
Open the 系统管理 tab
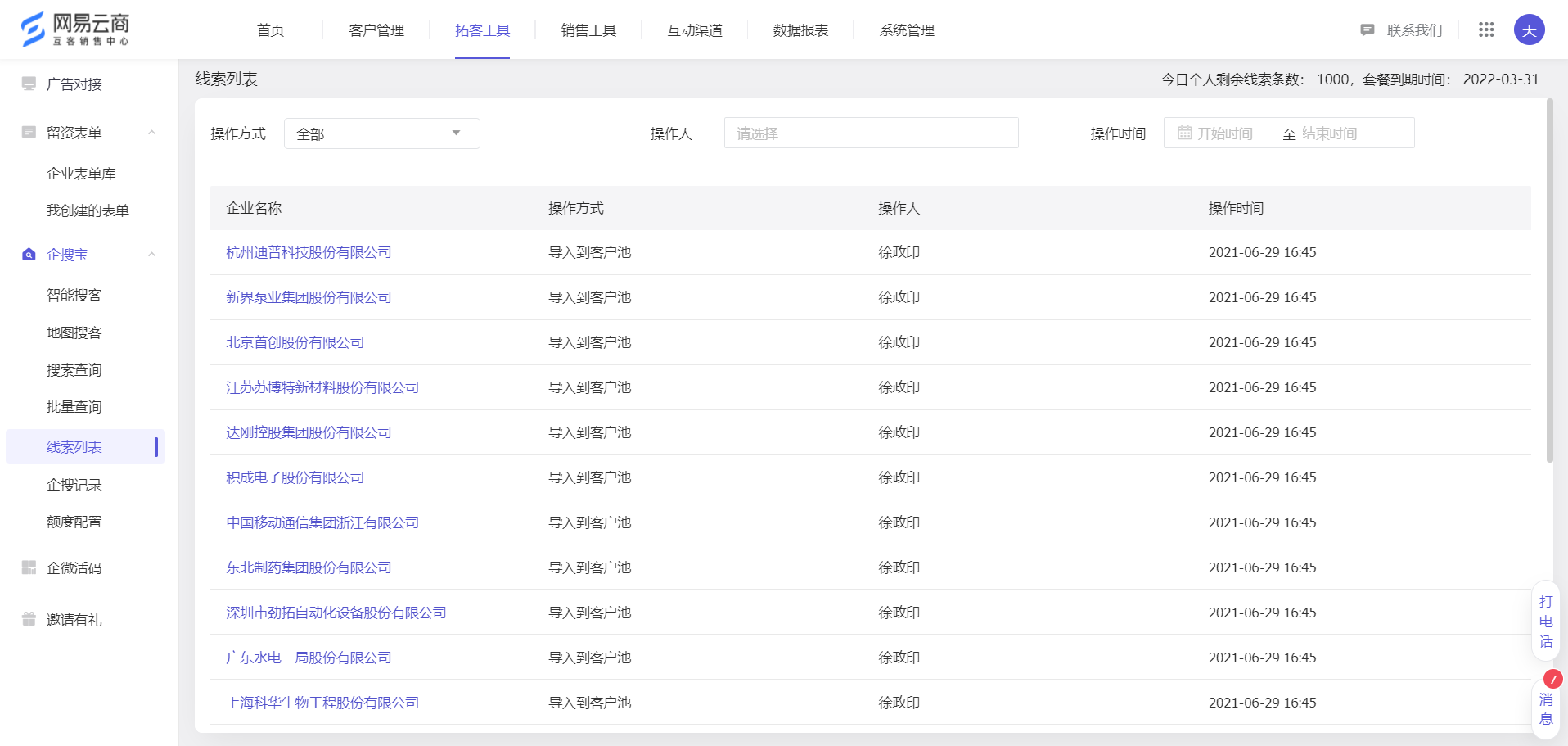[x=907, y=30]
